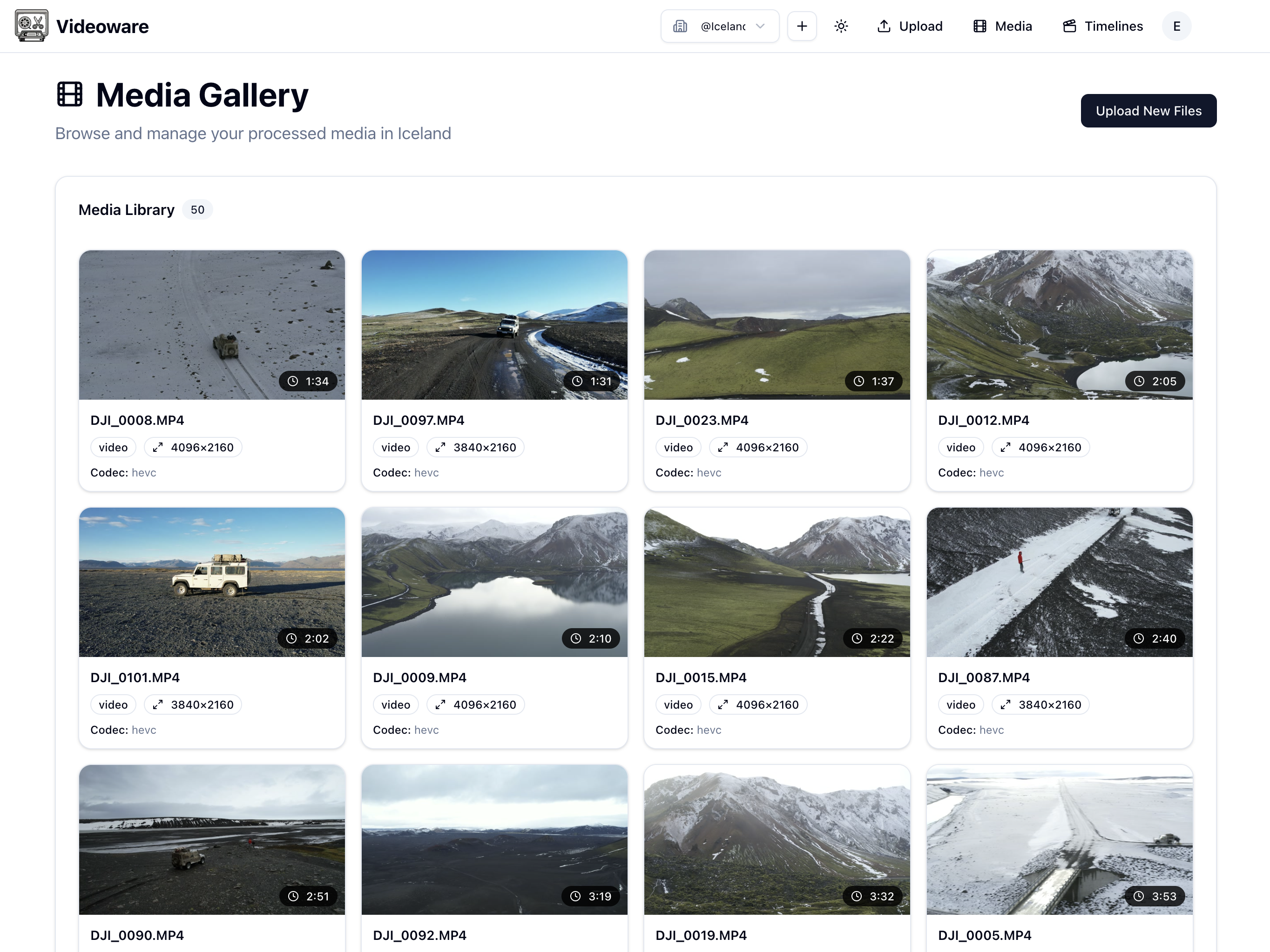Open the white Defender clip DJI_0101 thumbnail
Screen dimensions: 1270x952
click(x=212, y=581)
